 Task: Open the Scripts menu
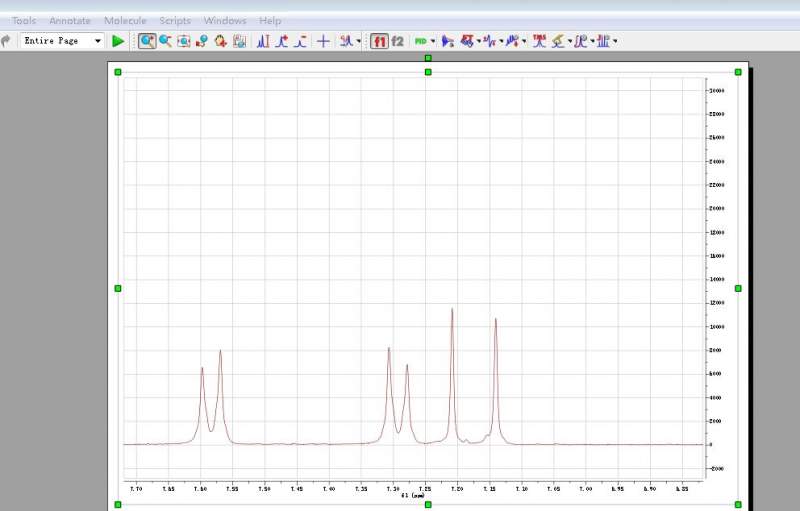(x=175, y=20)
